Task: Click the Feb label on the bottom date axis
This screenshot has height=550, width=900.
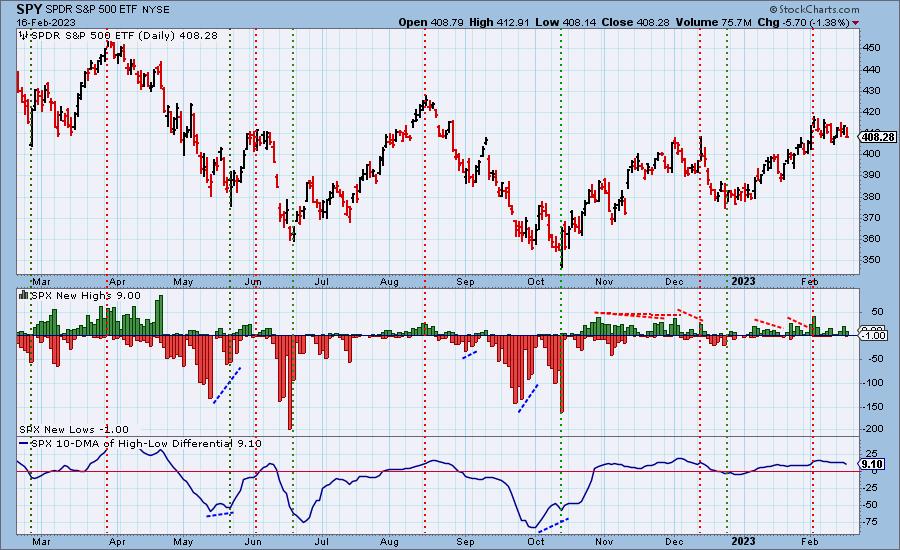Action: coord(809,541)
